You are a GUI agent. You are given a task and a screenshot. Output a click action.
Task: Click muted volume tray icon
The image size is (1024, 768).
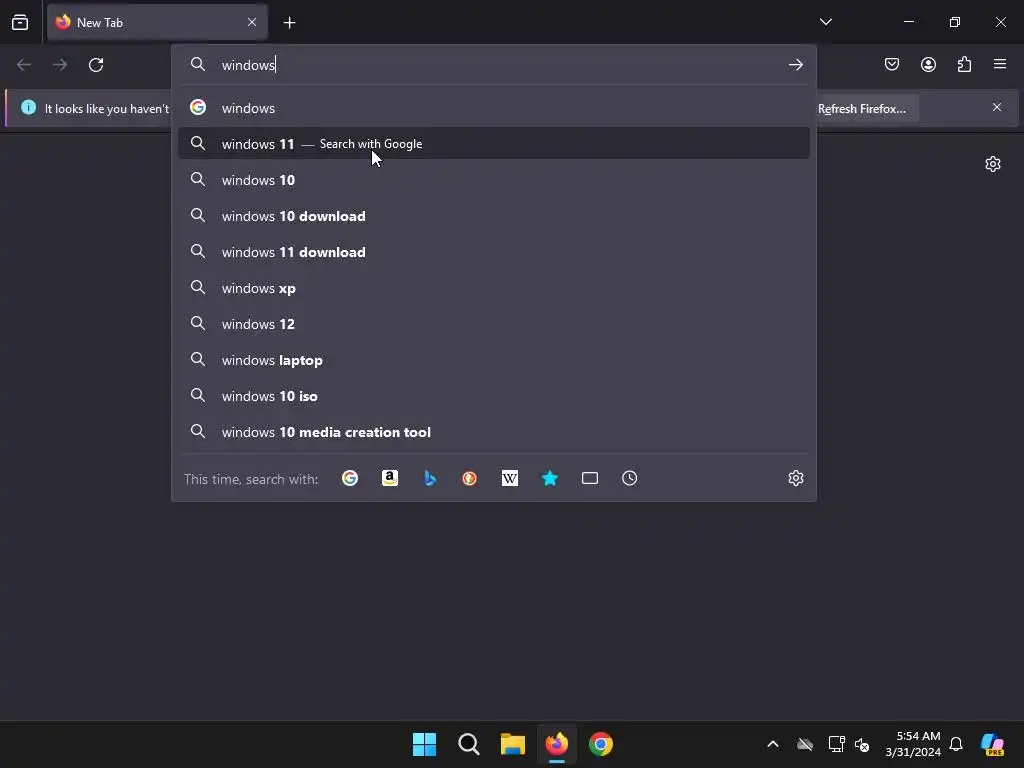tap(862, 744)
